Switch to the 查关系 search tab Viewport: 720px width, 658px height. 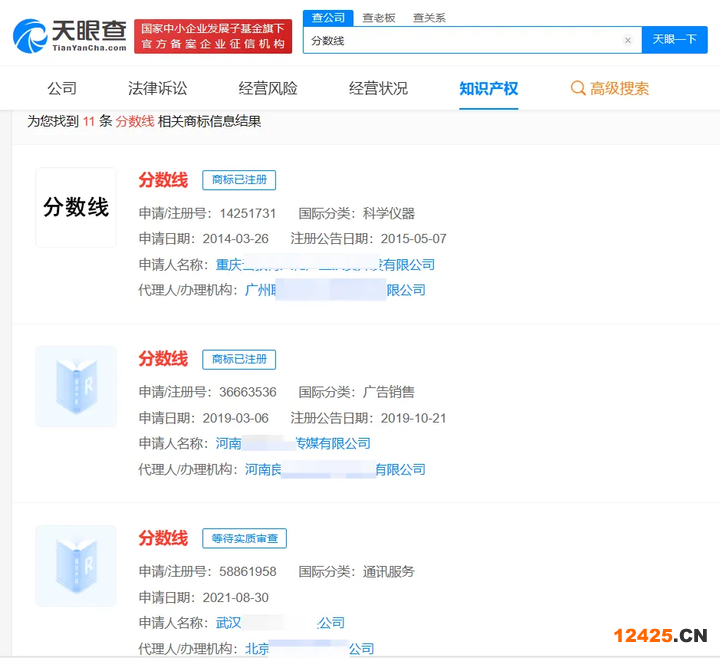(x=429, y=18)
